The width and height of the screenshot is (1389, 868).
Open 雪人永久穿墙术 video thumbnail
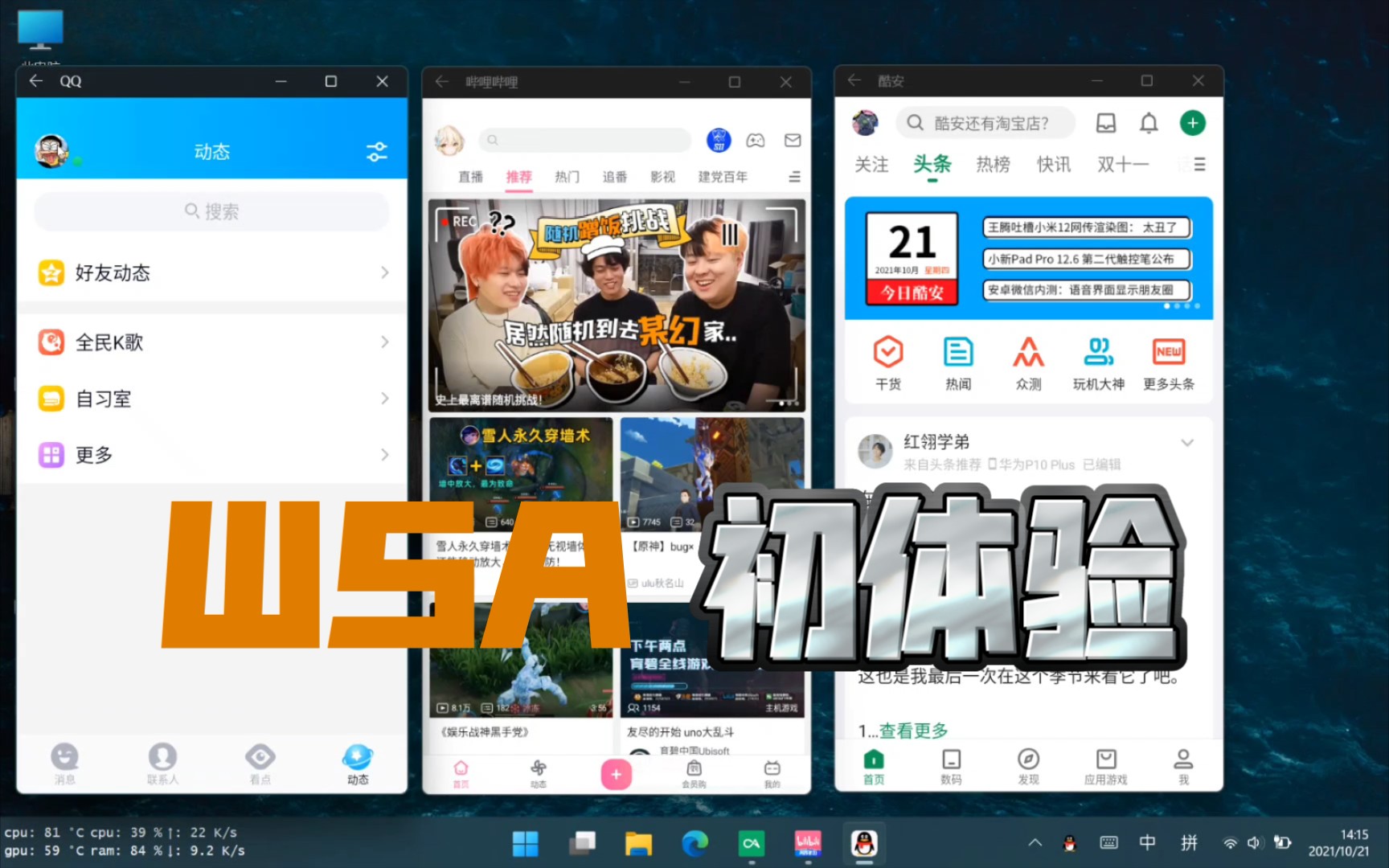click(521, 473)
